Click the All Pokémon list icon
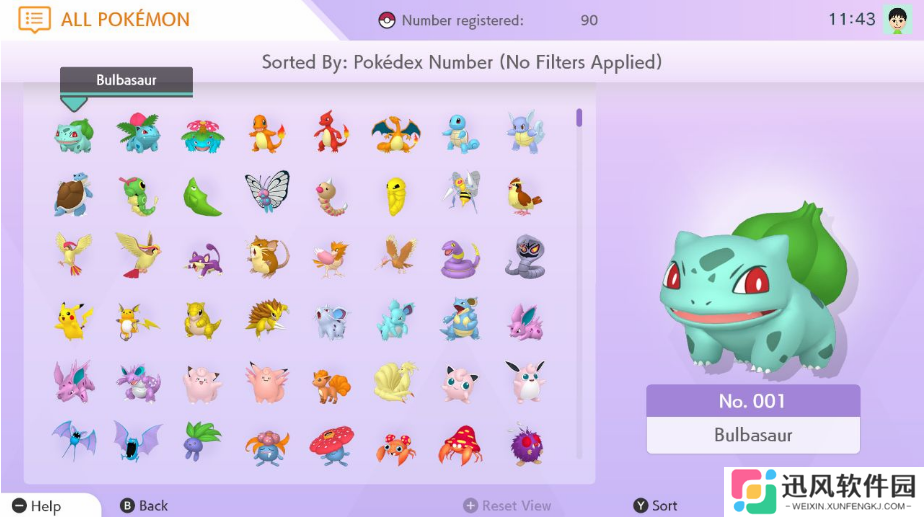This screenshot has height=517, width=924. [x=34, y=19]
